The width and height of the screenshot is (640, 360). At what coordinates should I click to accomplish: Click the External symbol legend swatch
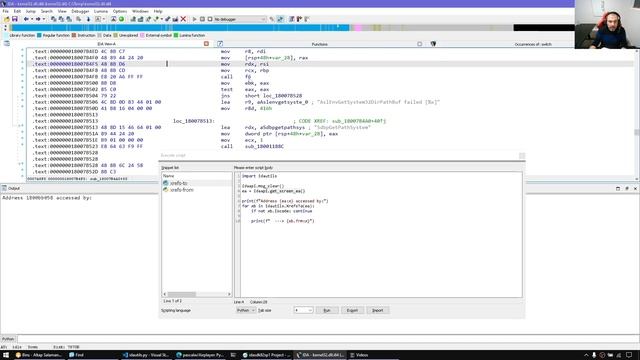tap(142, 36)
